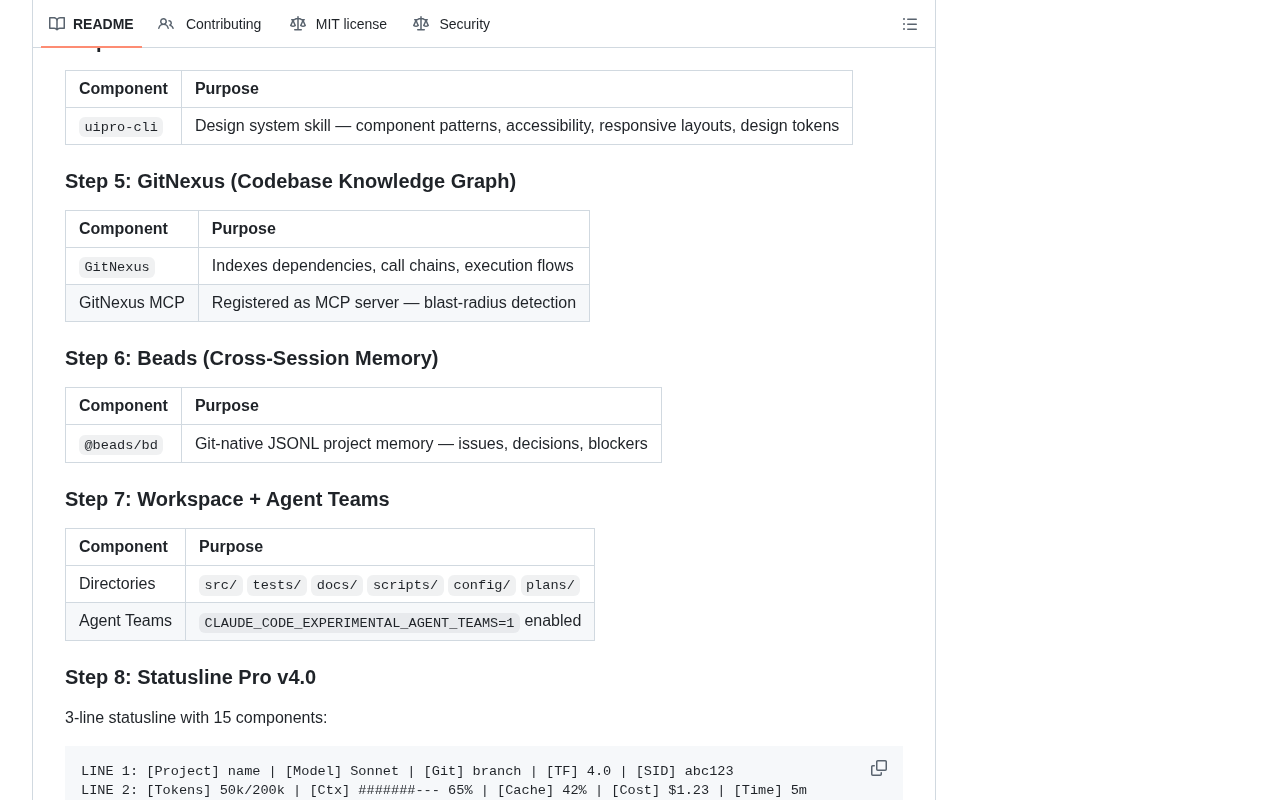Click the GitNexus code label
This screenshot has width=1280, height=800.
coord(117,267)
